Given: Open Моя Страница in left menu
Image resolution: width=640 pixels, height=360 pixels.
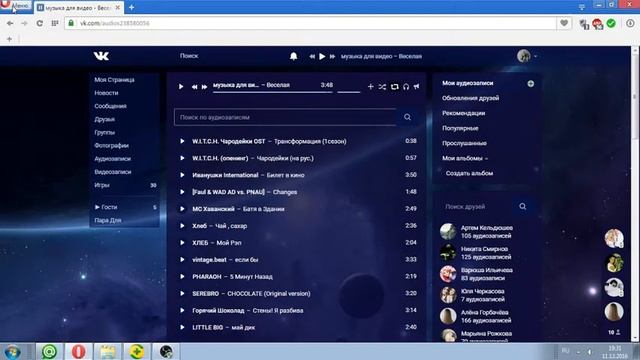Looking at the screenshot, I should coord(114,80).
